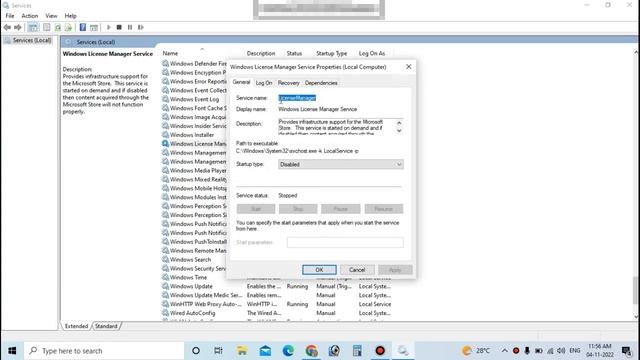Switch to the Dependencies tab

coord(321,83)
